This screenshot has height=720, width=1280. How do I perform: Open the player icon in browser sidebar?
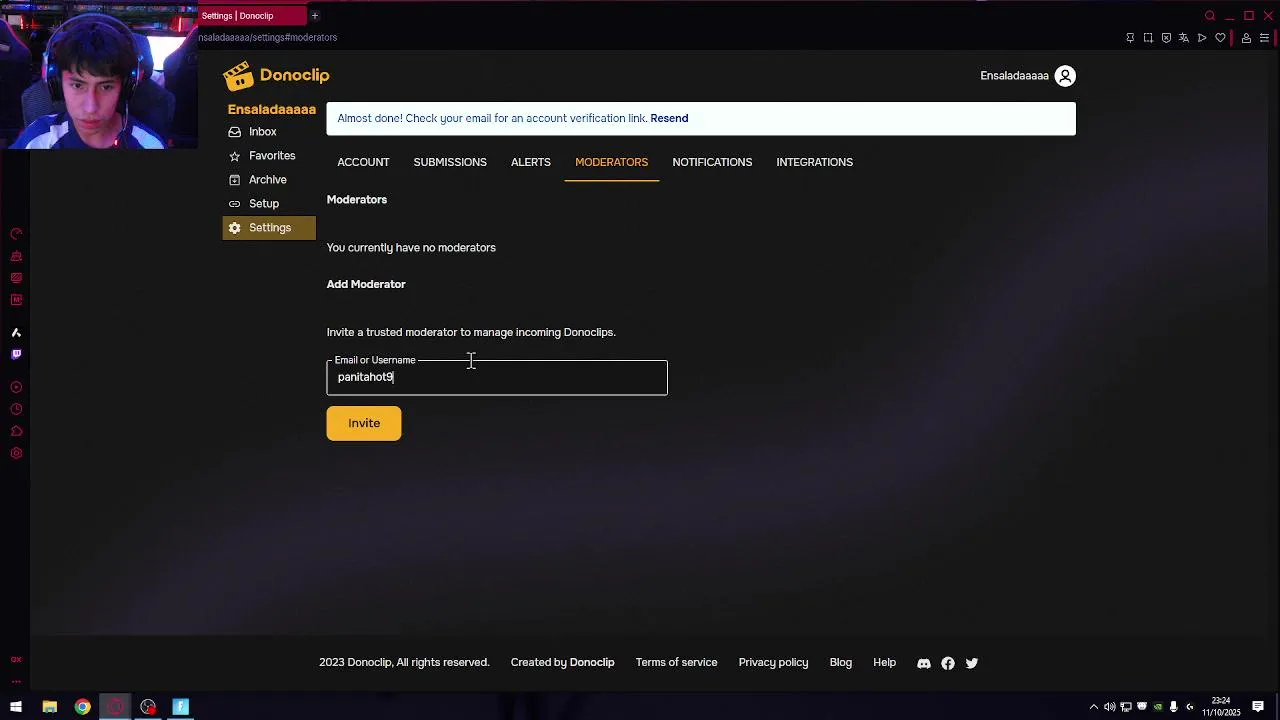(x=16, y=387)
